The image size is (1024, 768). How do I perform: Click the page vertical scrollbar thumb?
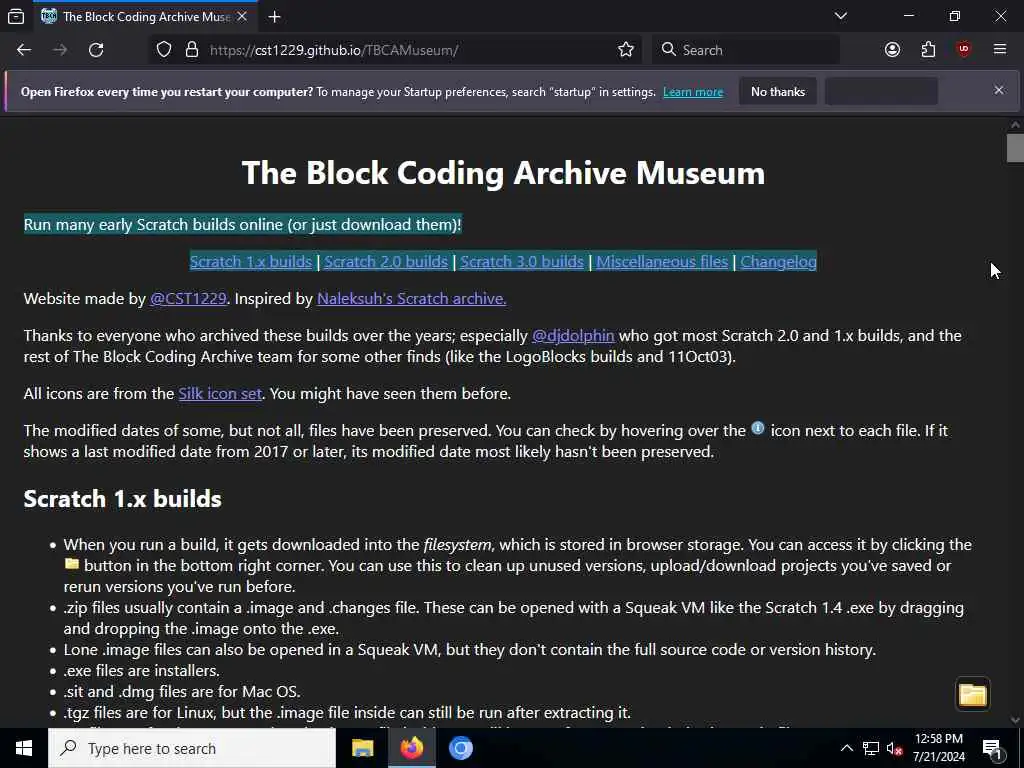[x=1015, y=148]
